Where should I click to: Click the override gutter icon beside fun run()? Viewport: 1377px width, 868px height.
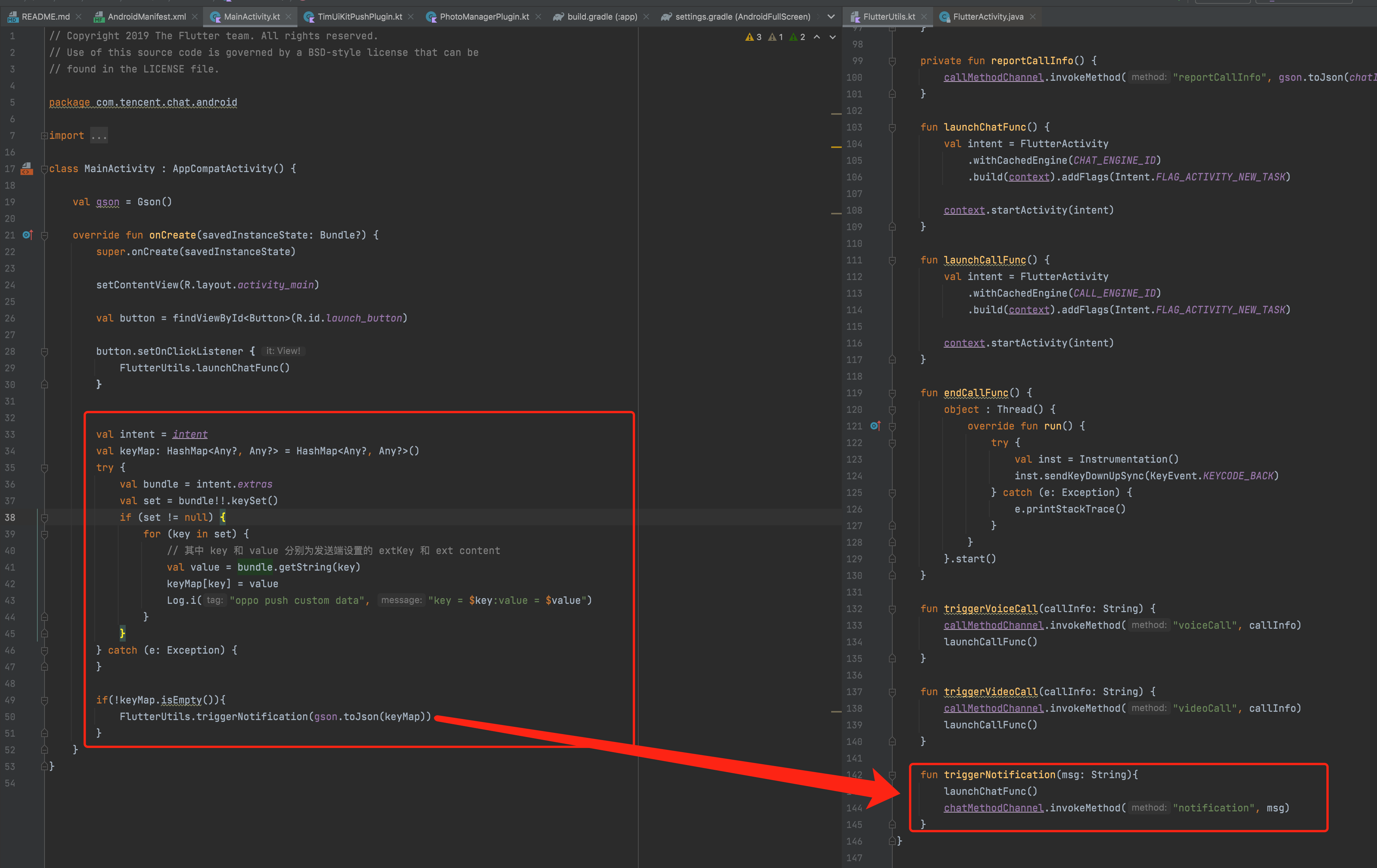coord(875,426)
